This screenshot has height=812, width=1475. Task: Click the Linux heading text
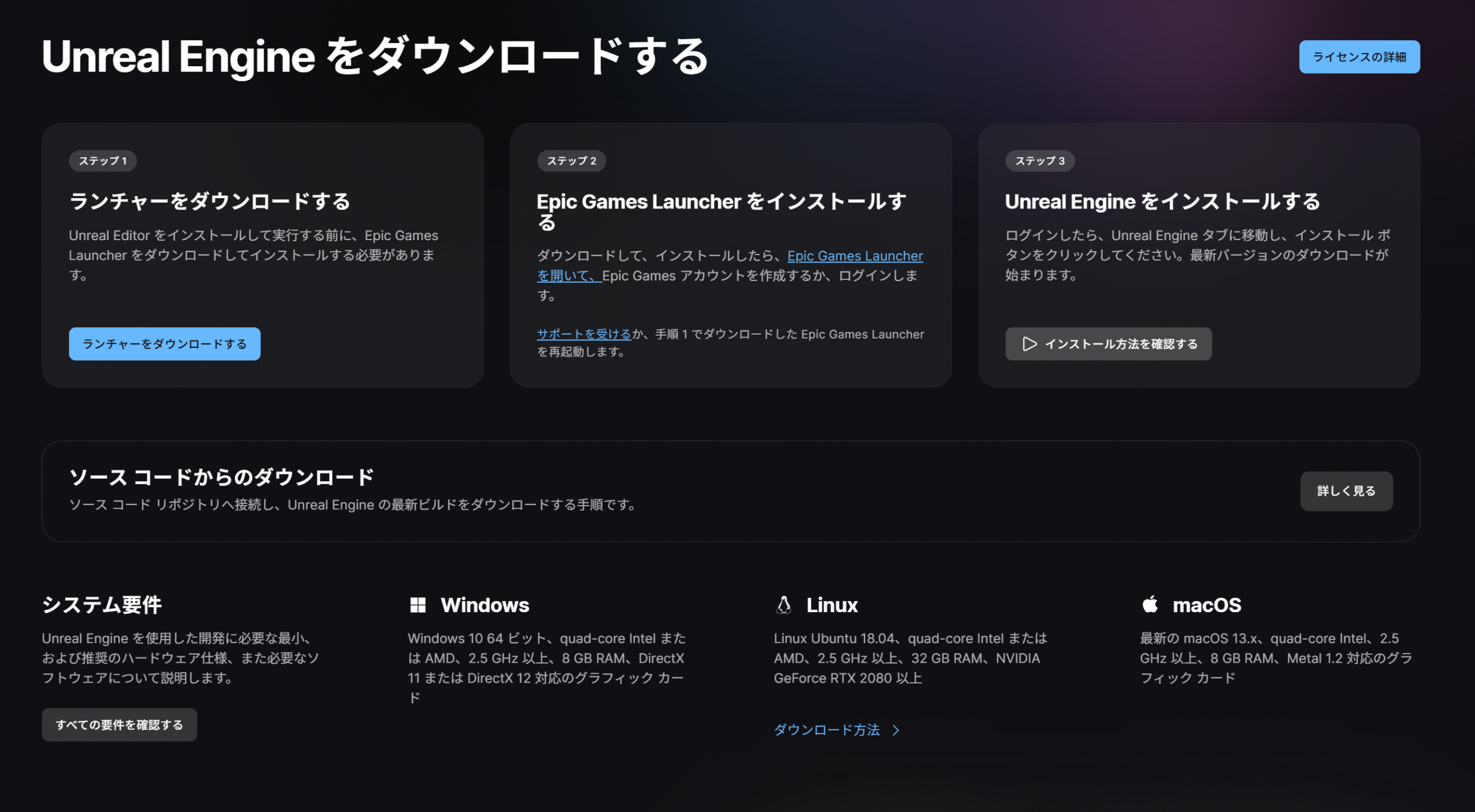832,605
